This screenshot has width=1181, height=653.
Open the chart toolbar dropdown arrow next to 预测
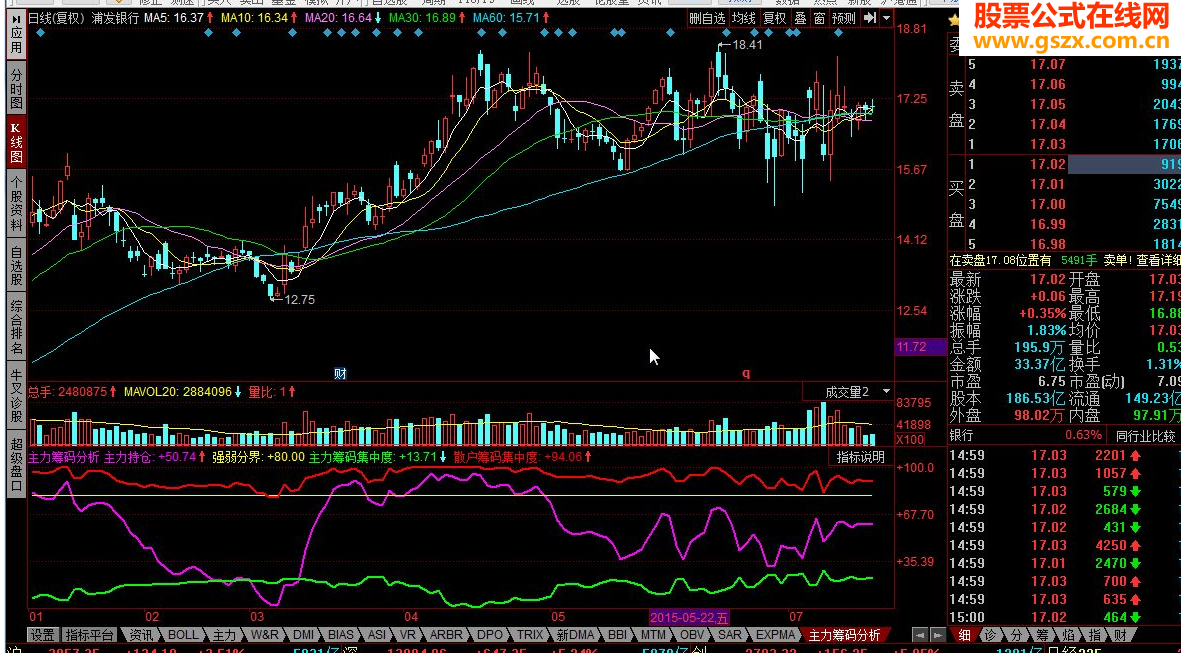coord(886,18)
